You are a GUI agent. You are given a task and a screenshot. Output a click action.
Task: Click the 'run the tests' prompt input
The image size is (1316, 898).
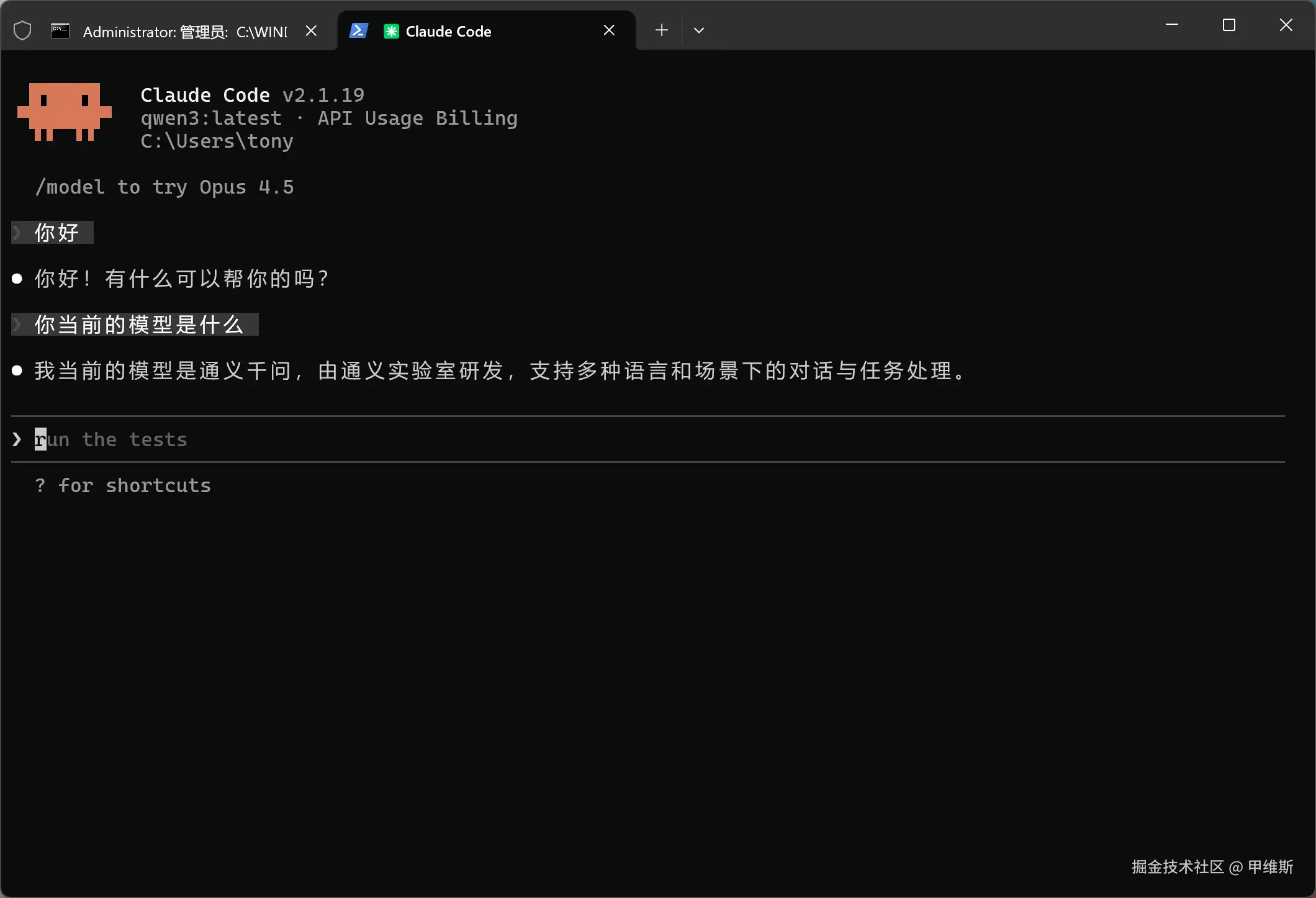112,439
